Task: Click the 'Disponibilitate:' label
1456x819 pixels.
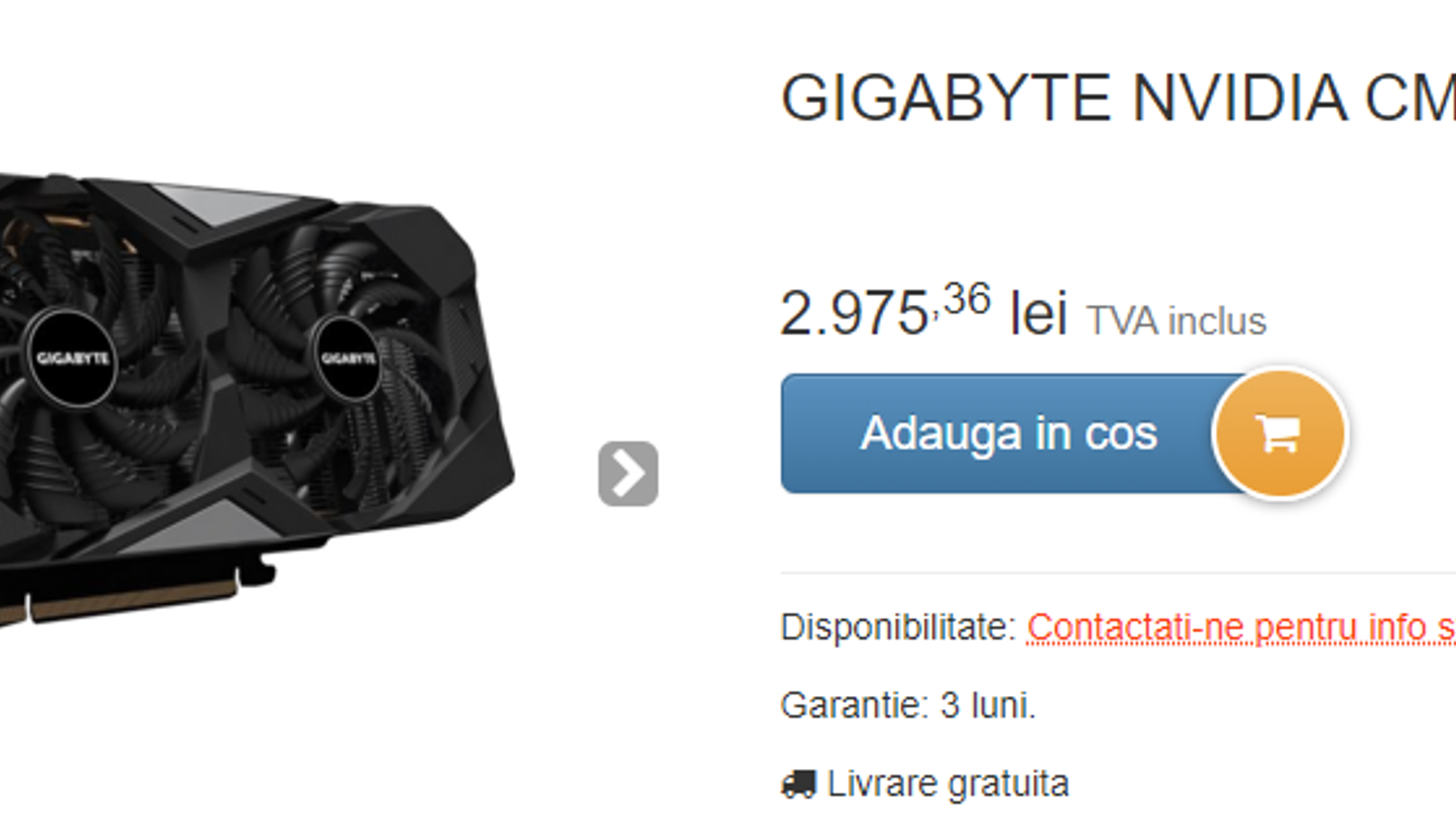Action: pyautogui.click(x=898, y=627)
